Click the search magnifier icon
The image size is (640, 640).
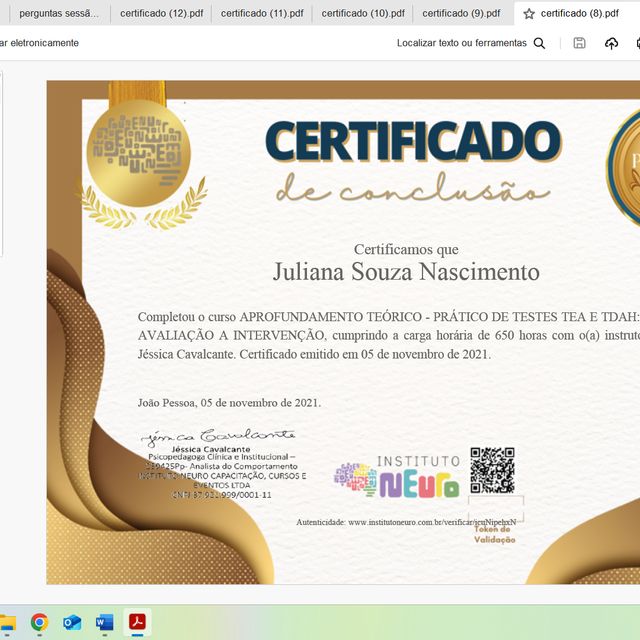click(539, 43)
